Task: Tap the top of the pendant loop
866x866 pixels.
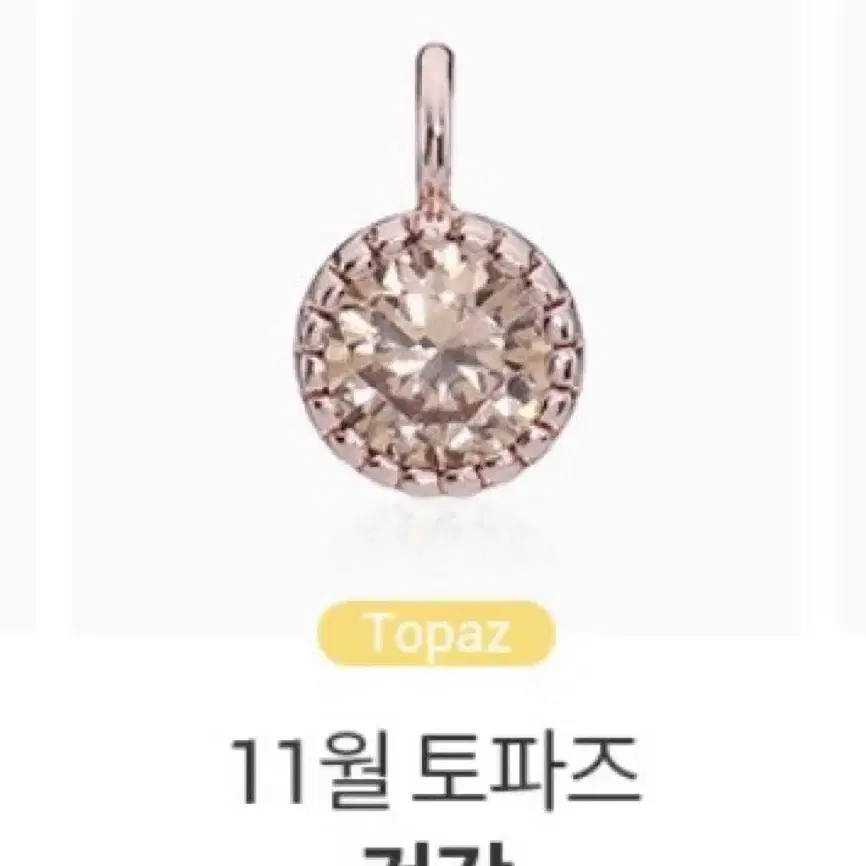Action: click(435, 52)
